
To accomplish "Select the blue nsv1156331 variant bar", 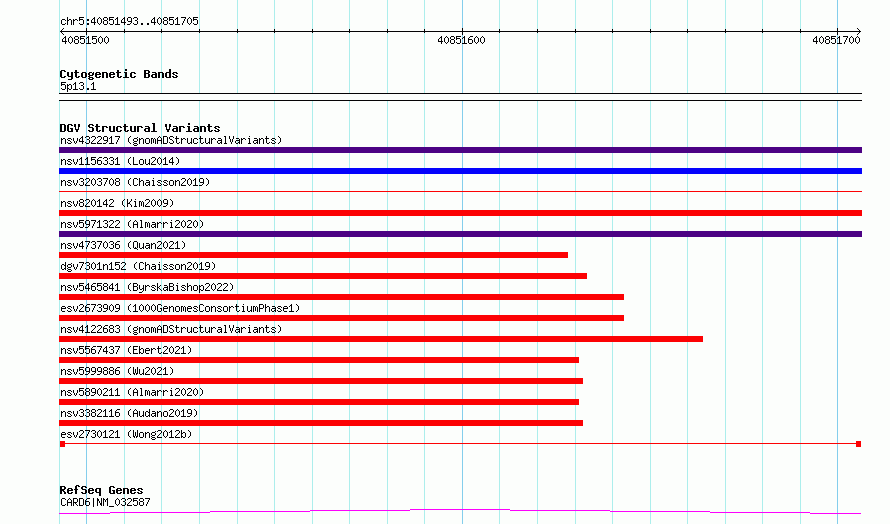I will point(460,171).
